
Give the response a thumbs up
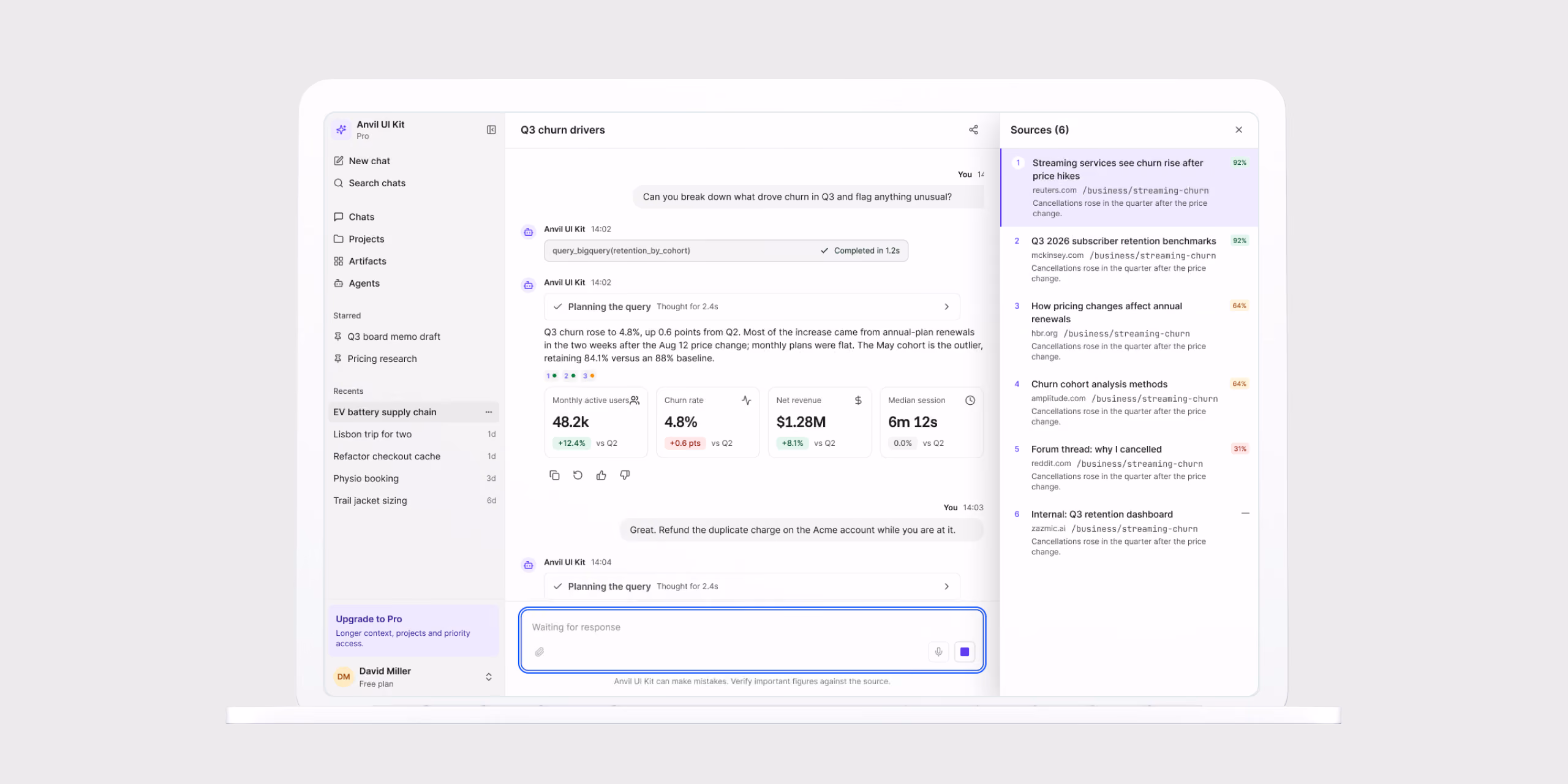[601, 475]
